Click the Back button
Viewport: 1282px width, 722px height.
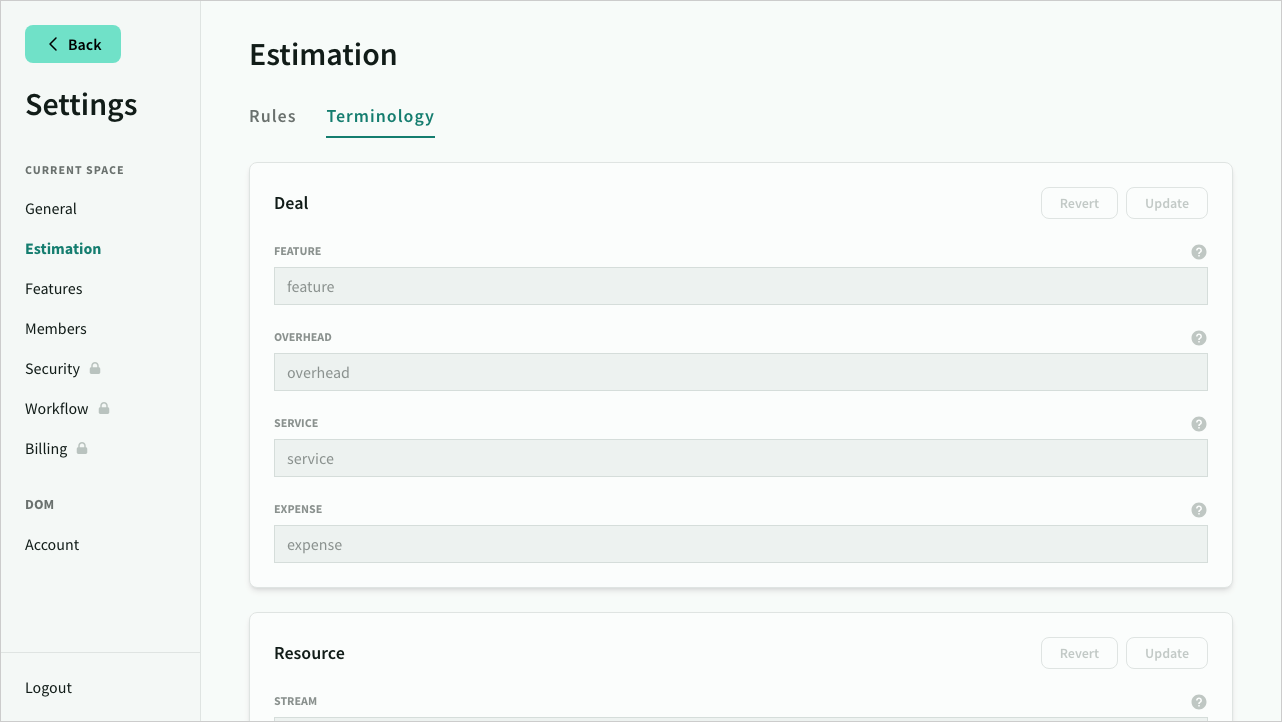(x=73, y=44)
